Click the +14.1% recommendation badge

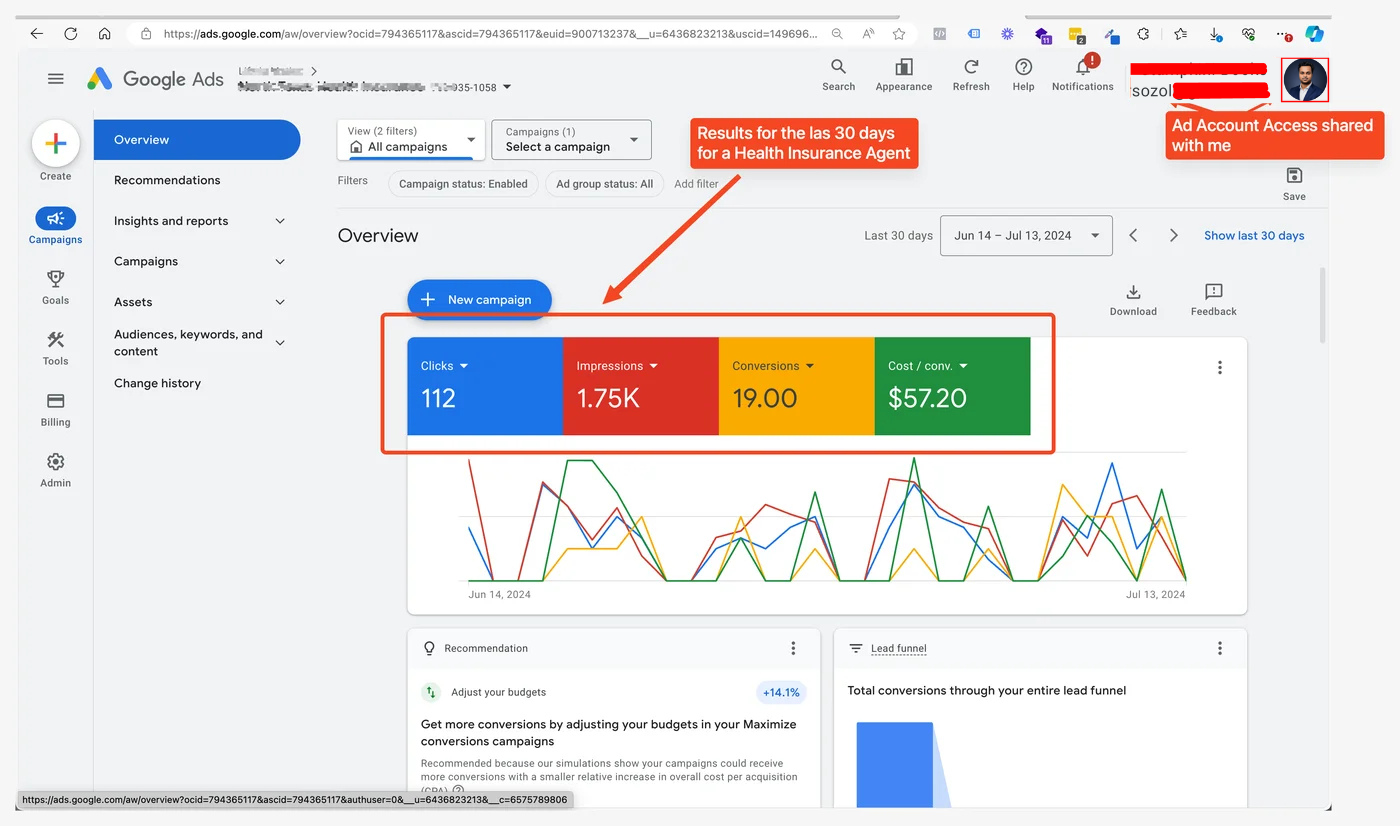(781, 692)
